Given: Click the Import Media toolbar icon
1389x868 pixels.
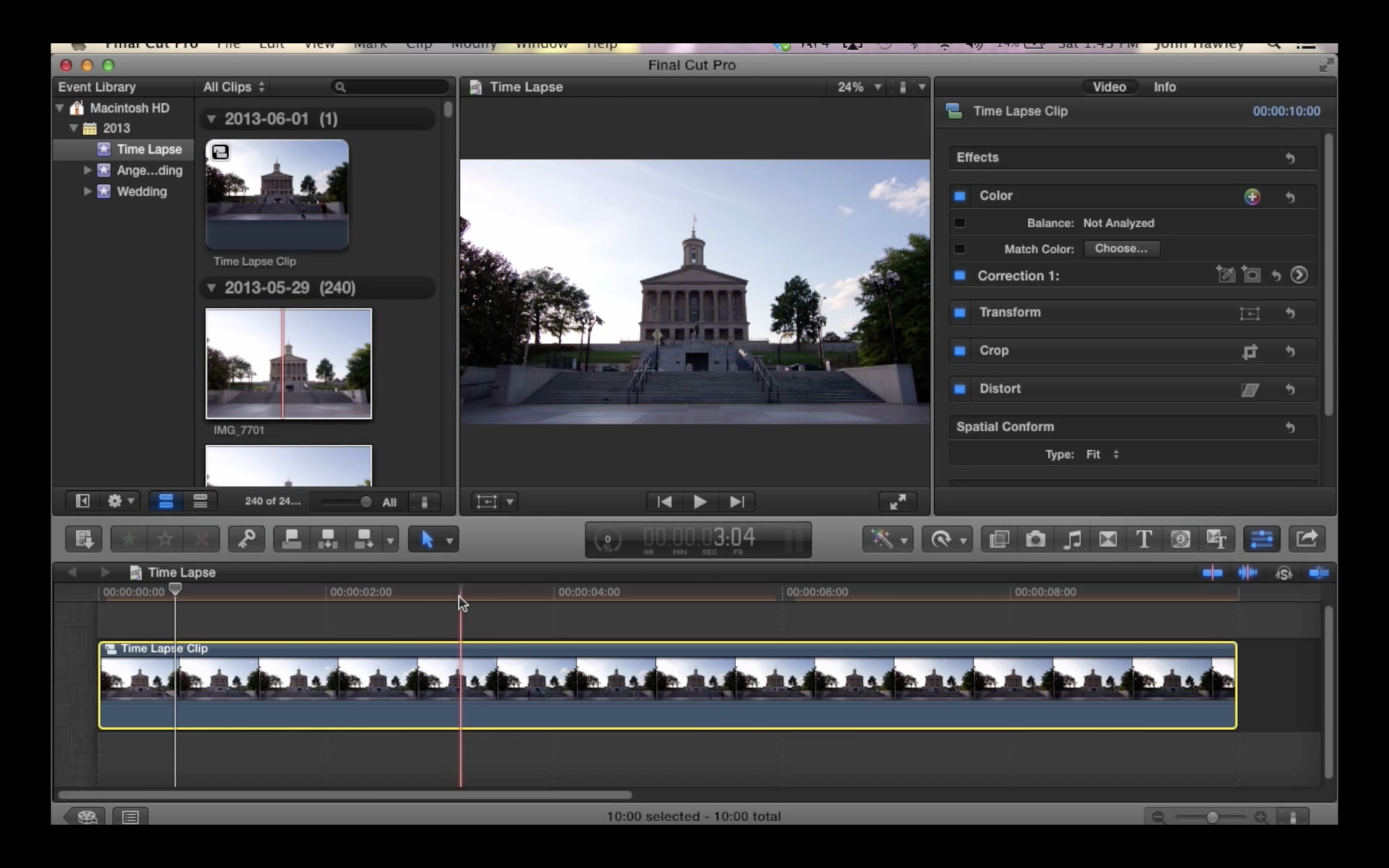Looking at the screenshot, I should click(x=84, y=539).
